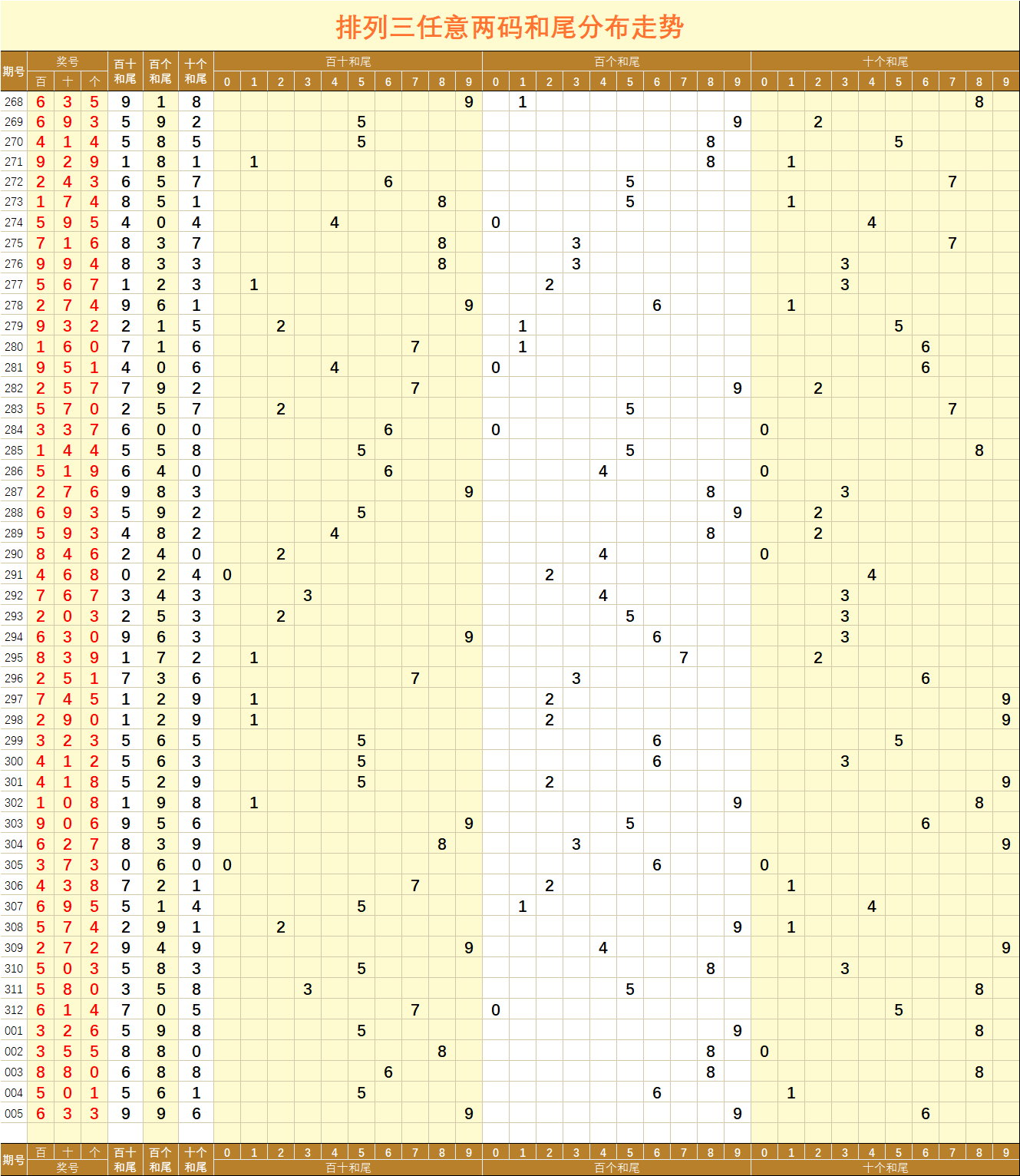Click the red units digit 4 in row 270

click(x=94, y=142)
